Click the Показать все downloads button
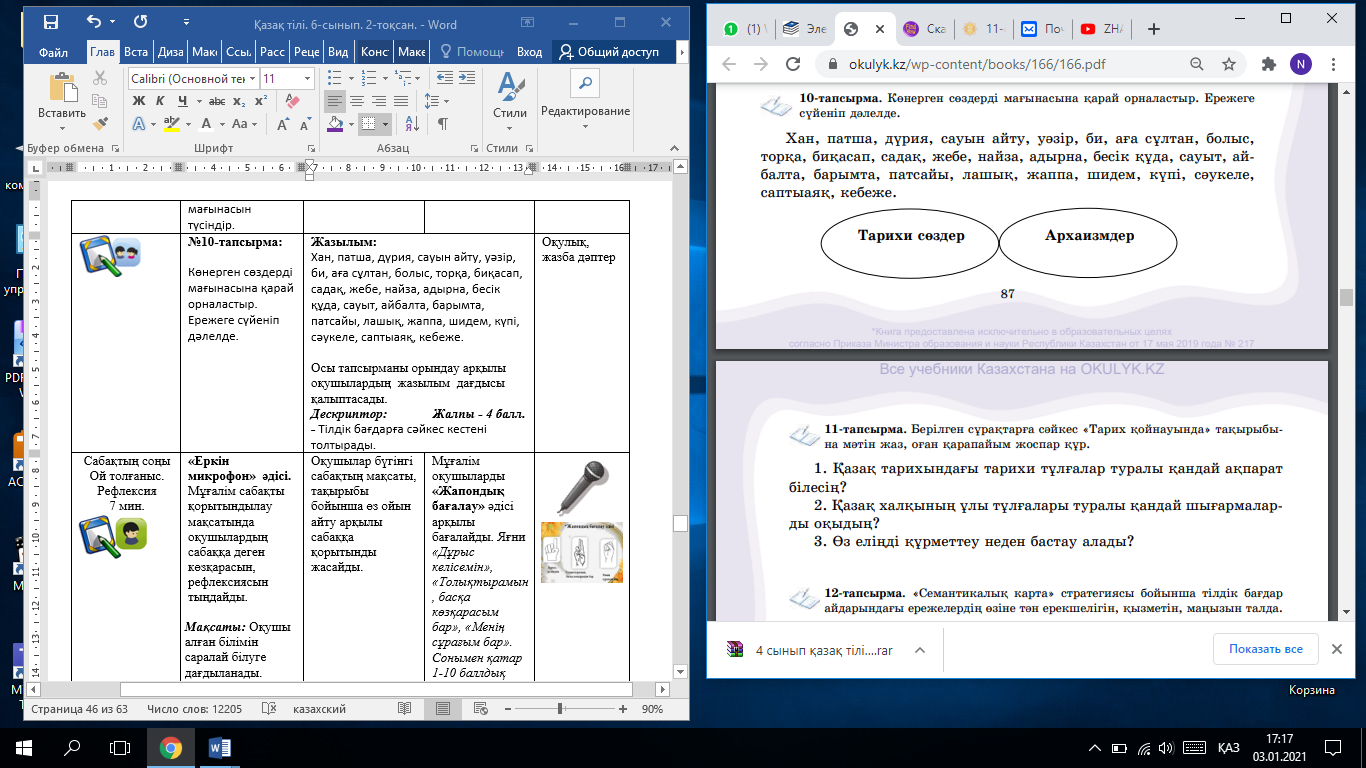Viewport: 1366px width, 768px height. pos(1265,649)
